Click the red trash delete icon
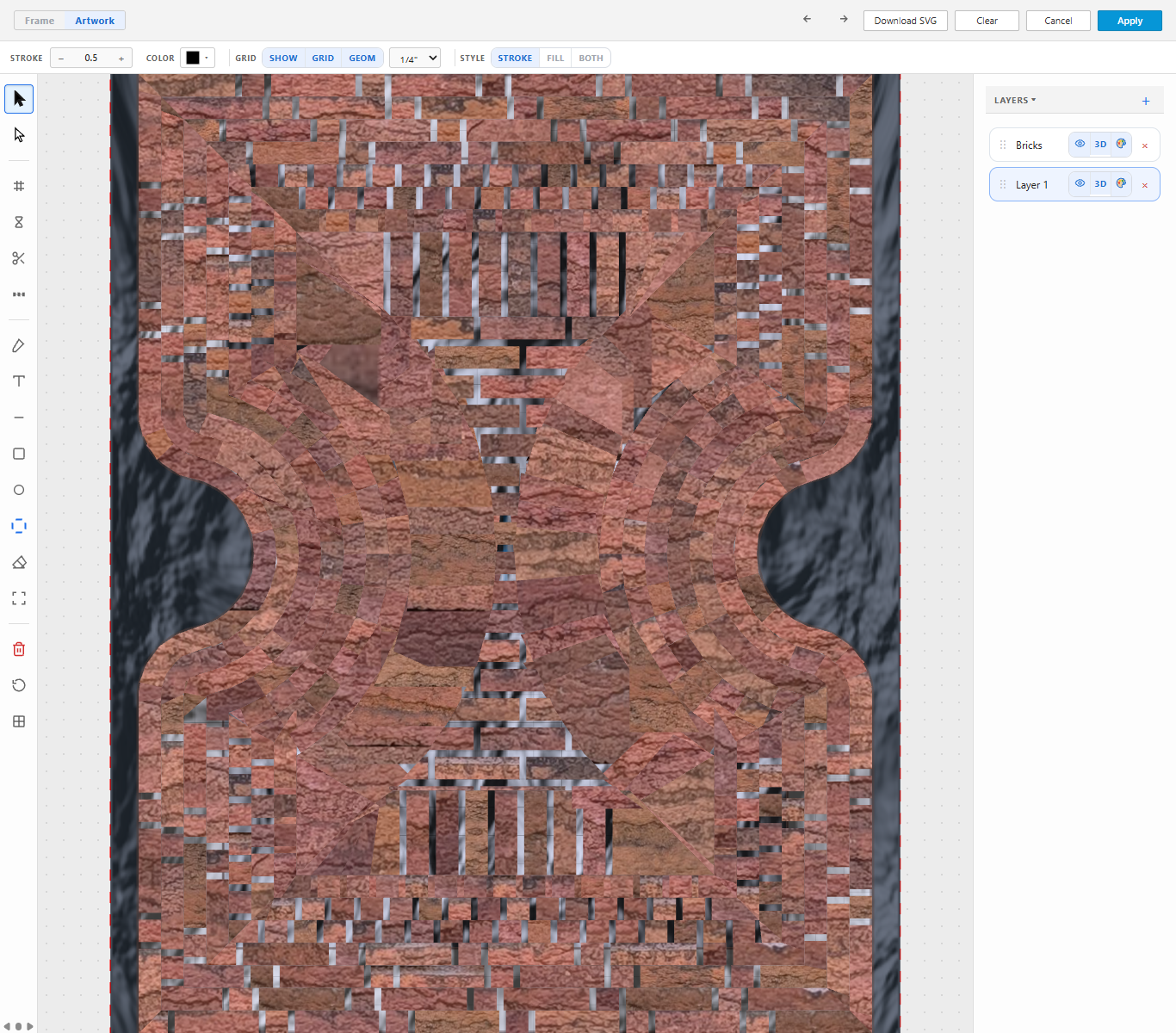 point(19,649)
